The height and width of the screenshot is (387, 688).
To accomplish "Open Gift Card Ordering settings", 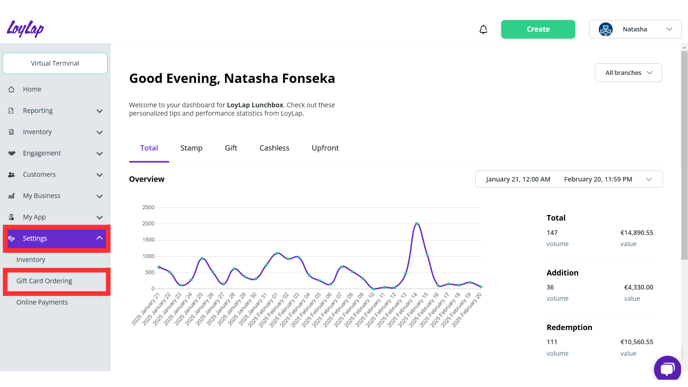I will click(44, 281).
